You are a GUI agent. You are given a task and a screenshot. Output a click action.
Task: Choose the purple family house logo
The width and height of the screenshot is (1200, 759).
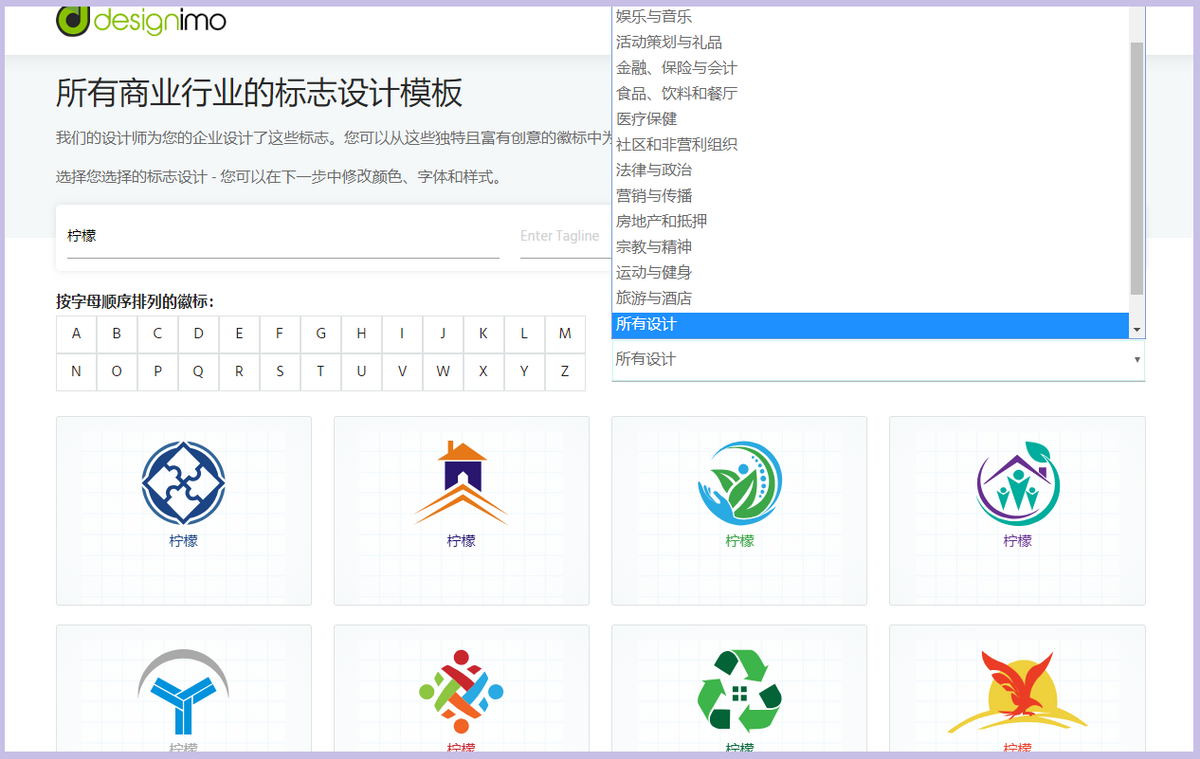(x=1017, y=511)
